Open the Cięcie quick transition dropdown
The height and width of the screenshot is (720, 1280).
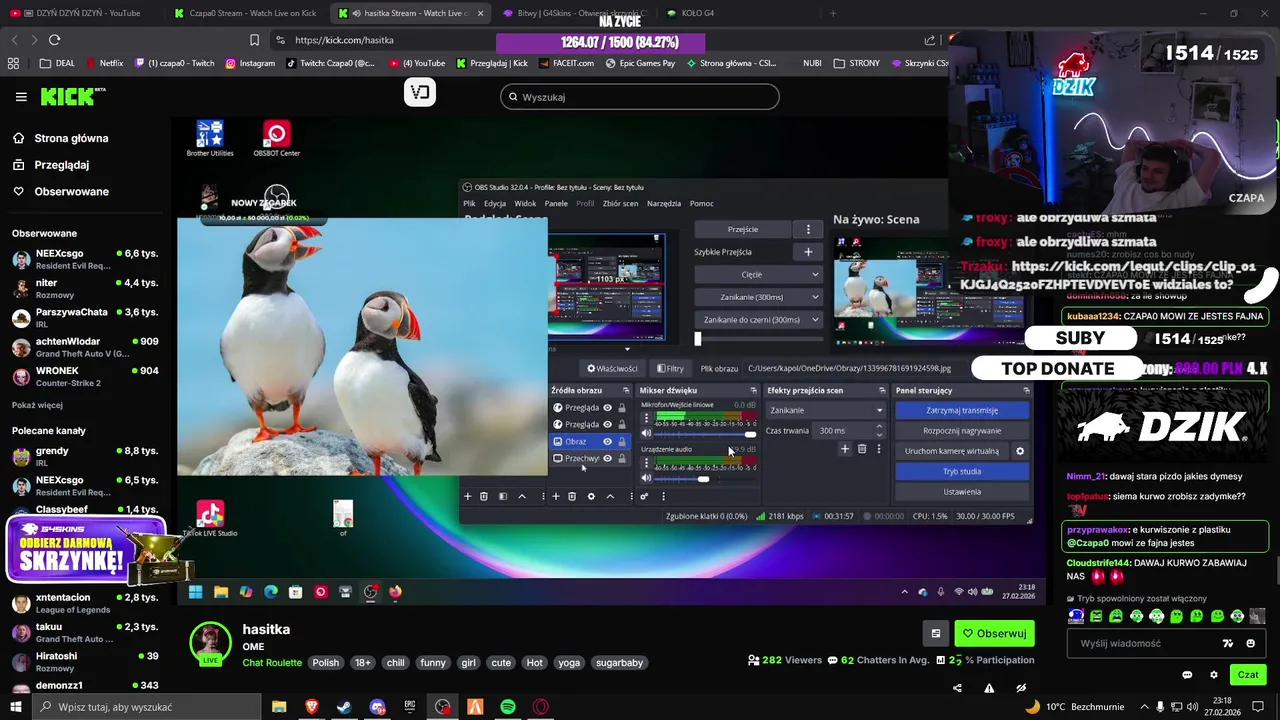click(x=758, y=274)
